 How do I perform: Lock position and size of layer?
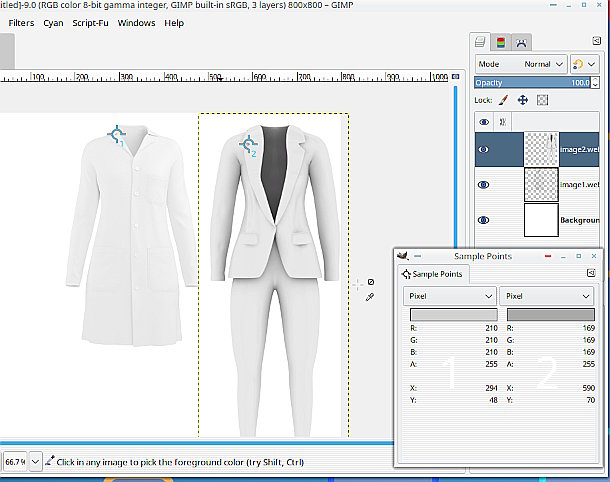(x=523, y=100)
